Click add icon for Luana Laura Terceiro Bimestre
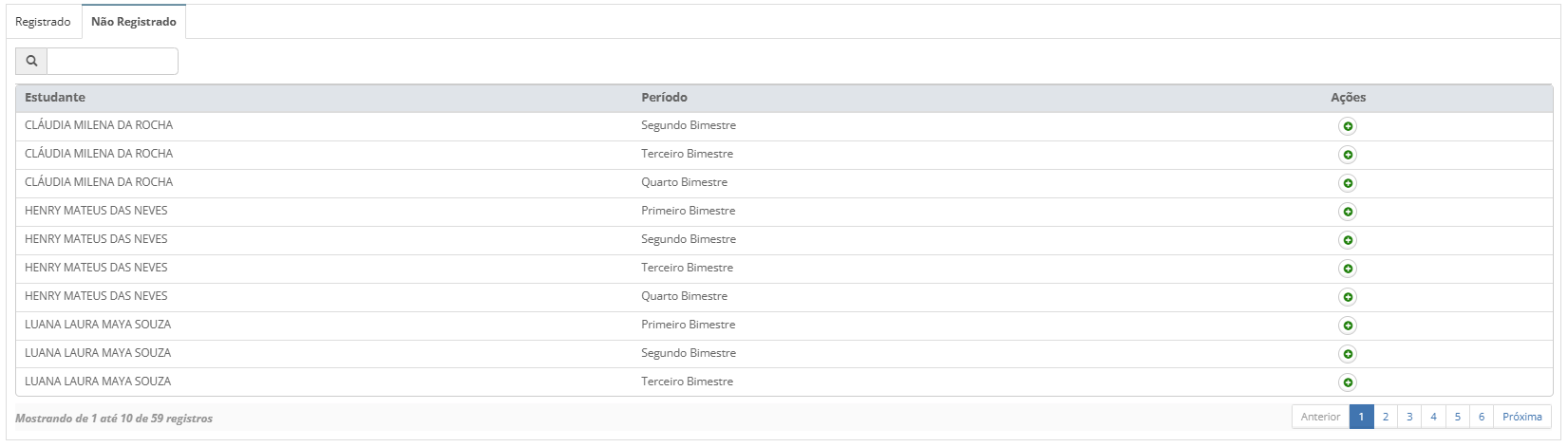 [x=1348, y=382]
